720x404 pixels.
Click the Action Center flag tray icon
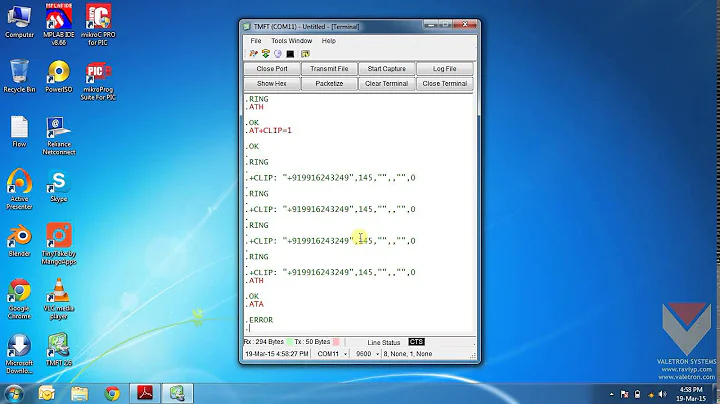tap(624, 394)
